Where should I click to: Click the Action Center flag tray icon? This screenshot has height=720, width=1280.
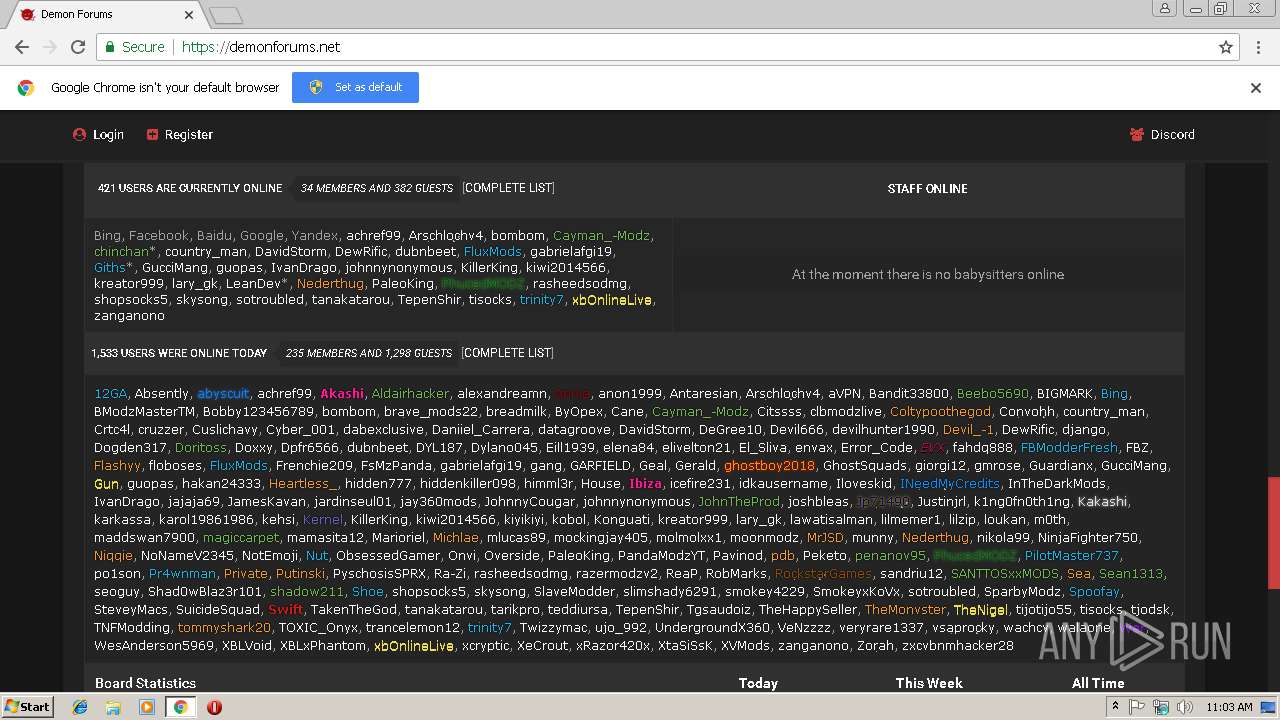click(1138, 707)
